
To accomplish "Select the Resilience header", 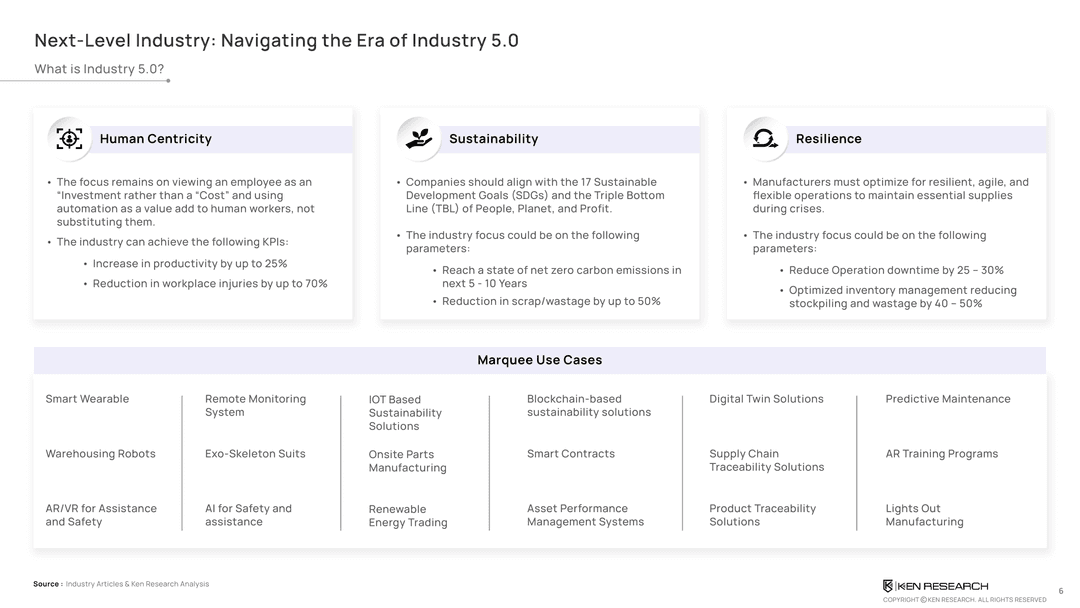I will coord(828,139).
